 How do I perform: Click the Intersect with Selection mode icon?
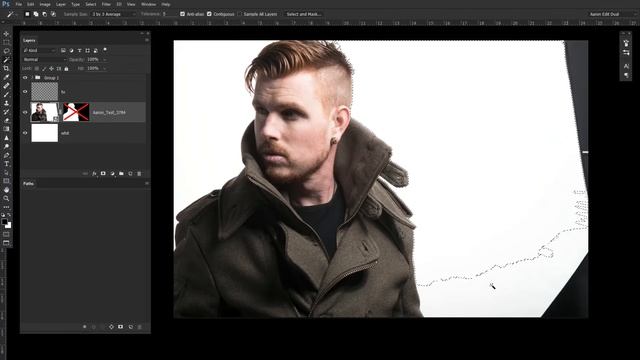pos(53,14)
